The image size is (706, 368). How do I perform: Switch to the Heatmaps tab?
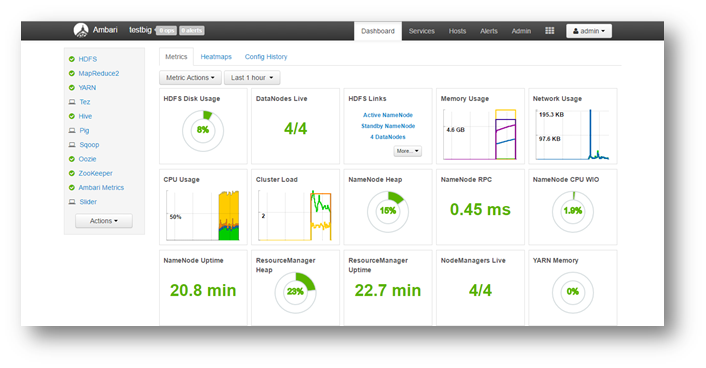216,57
